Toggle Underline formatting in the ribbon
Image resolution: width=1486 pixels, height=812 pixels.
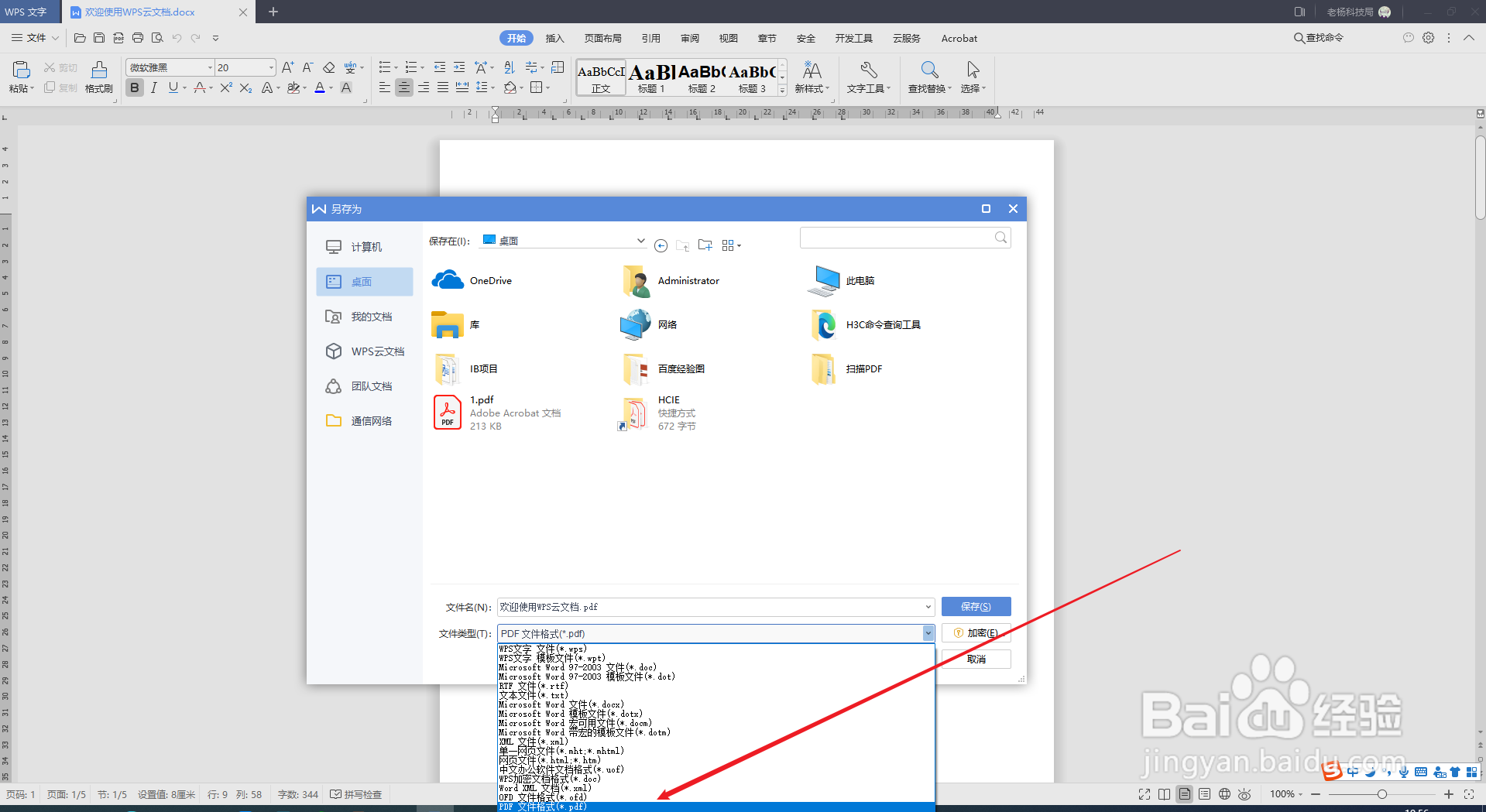point(173,87)
